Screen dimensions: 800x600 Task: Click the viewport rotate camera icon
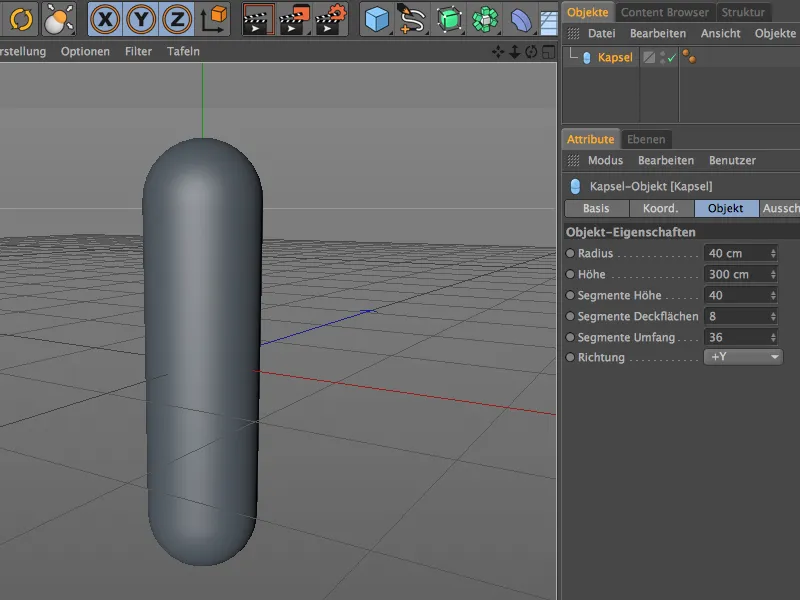pos(531,52)
